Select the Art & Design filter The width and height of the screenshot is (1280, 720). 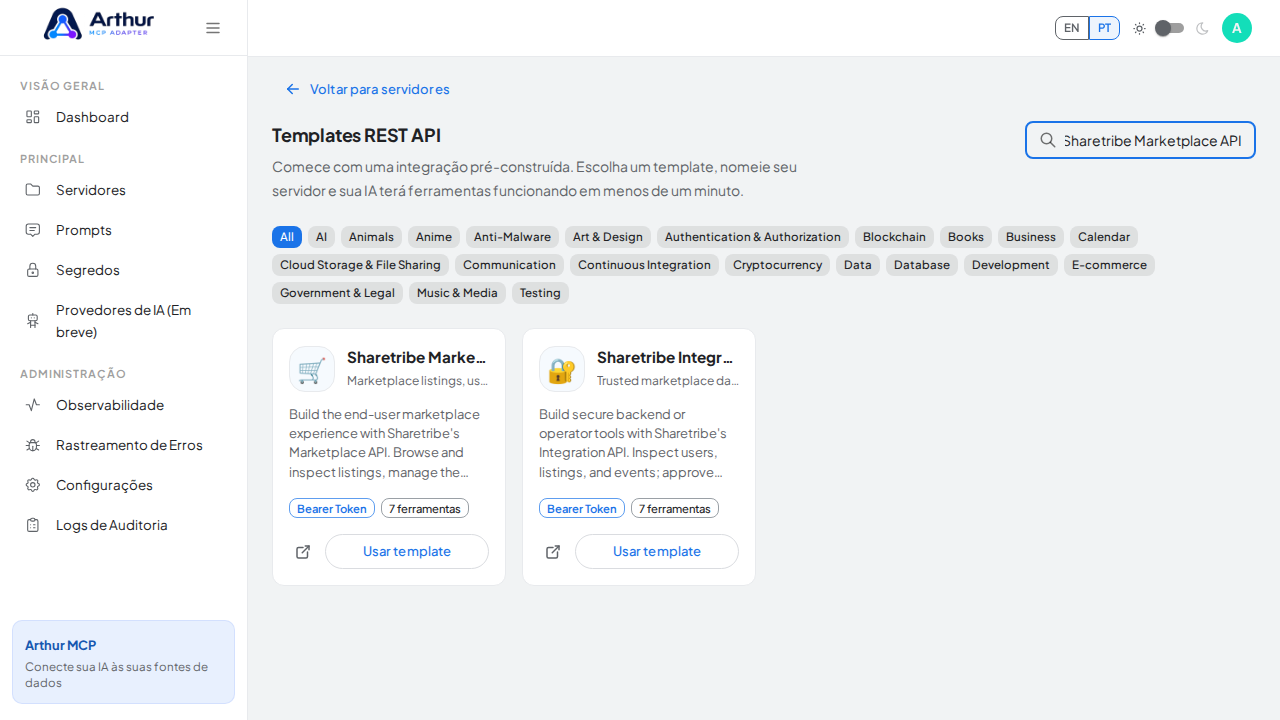608,237
